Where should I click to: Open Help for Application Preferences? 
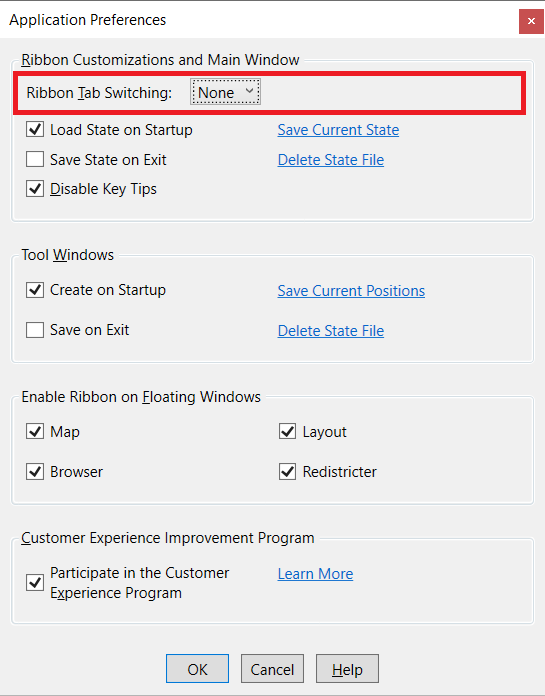(x=347, y=668)
